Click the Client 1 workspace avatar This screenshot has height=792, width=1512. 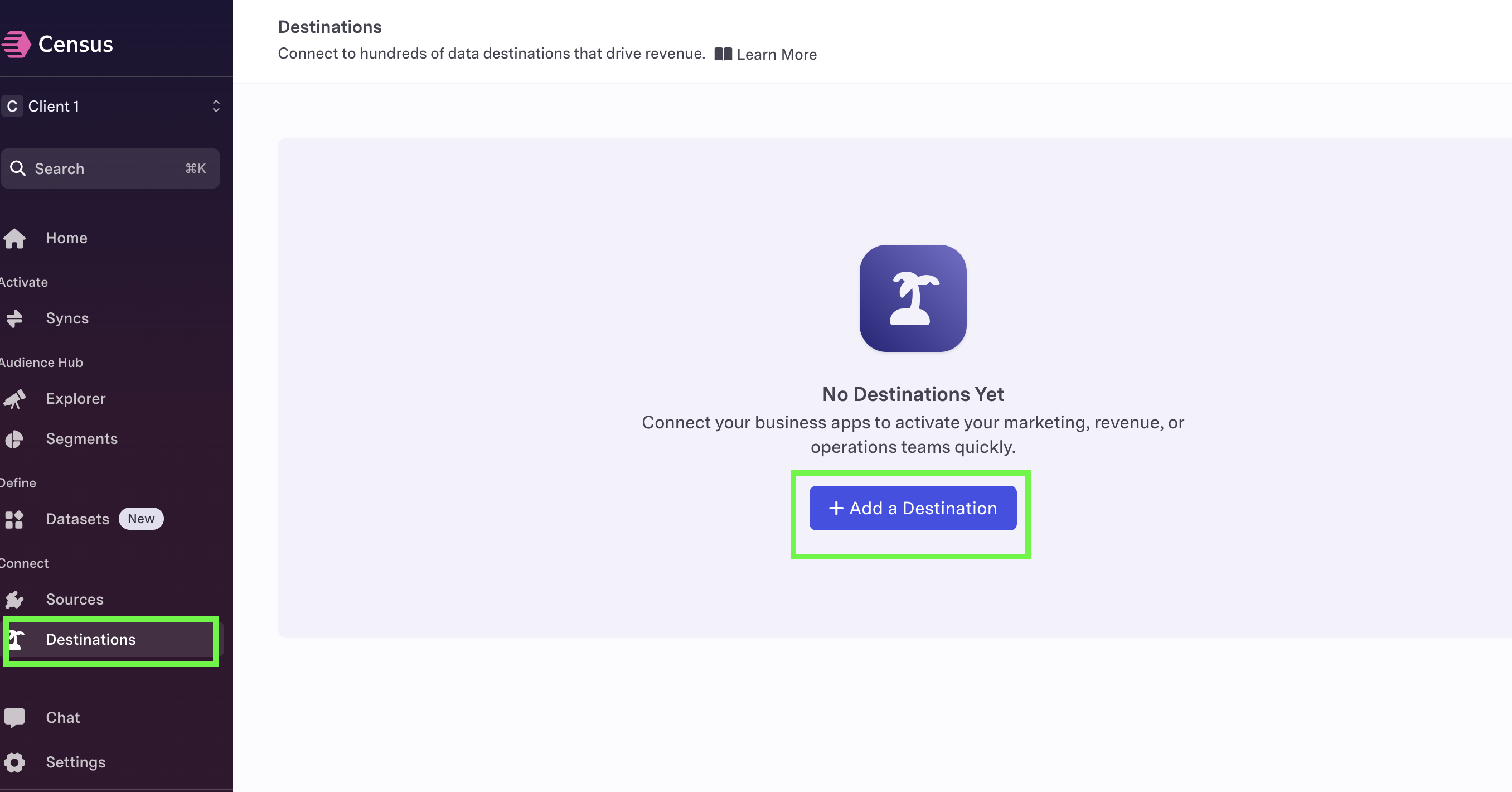(12, 107)
